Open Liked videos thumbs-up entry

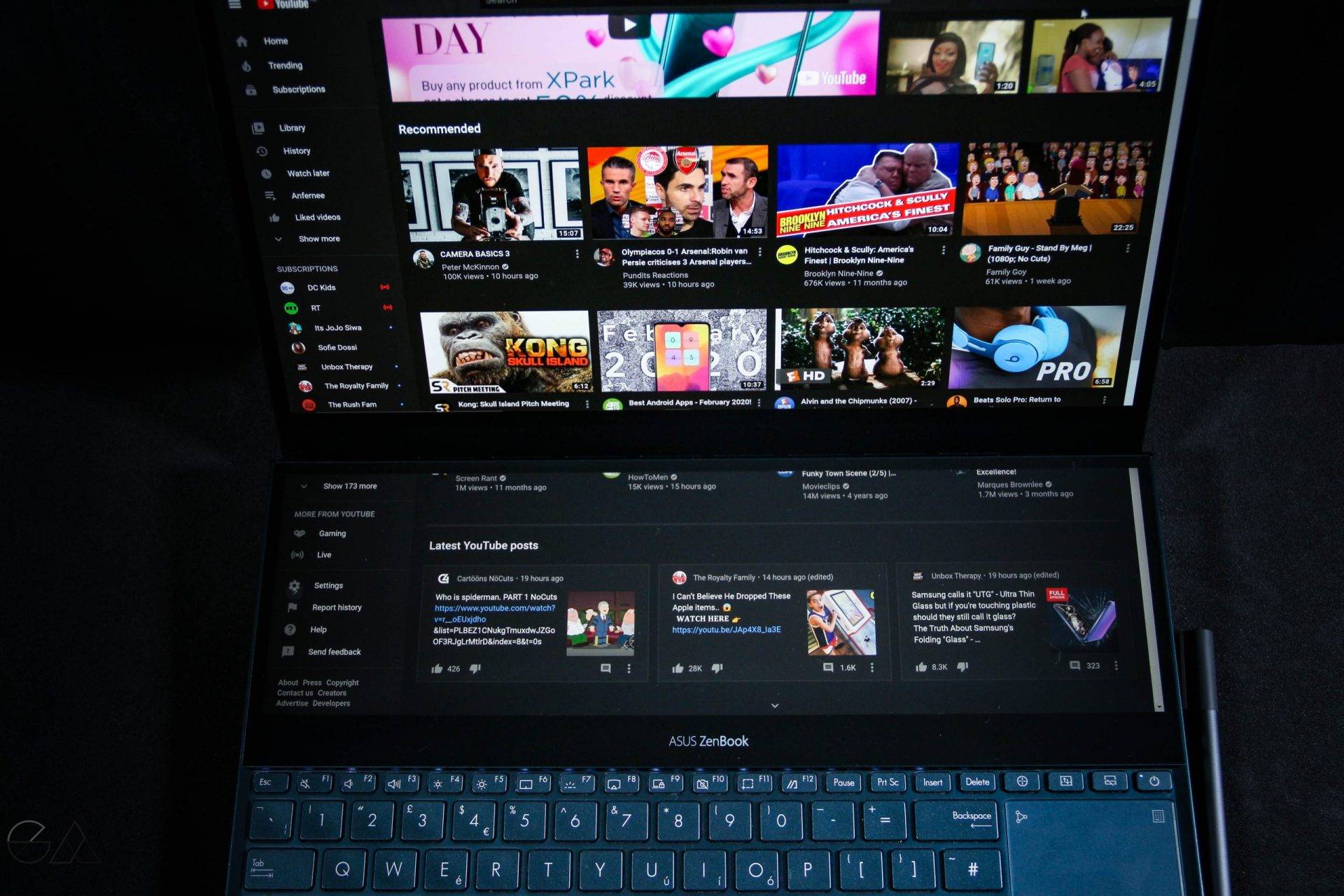[x=305, y=218]
